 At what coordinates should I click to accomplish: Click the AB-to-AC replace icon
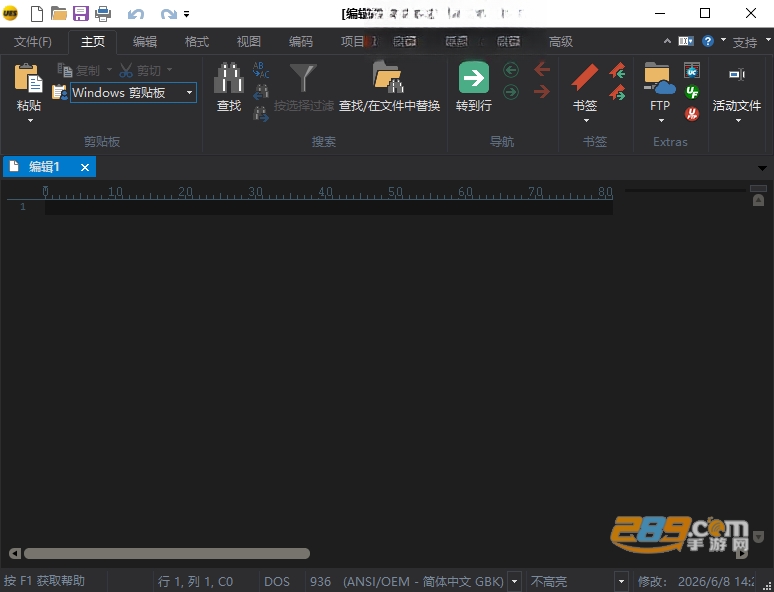261,70
